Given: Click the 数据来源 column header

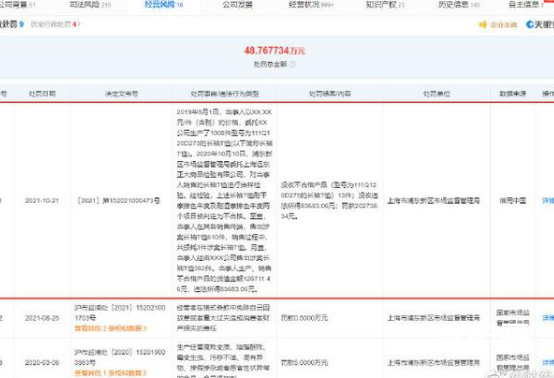Looking at the screenshot, I should (513, 94).
